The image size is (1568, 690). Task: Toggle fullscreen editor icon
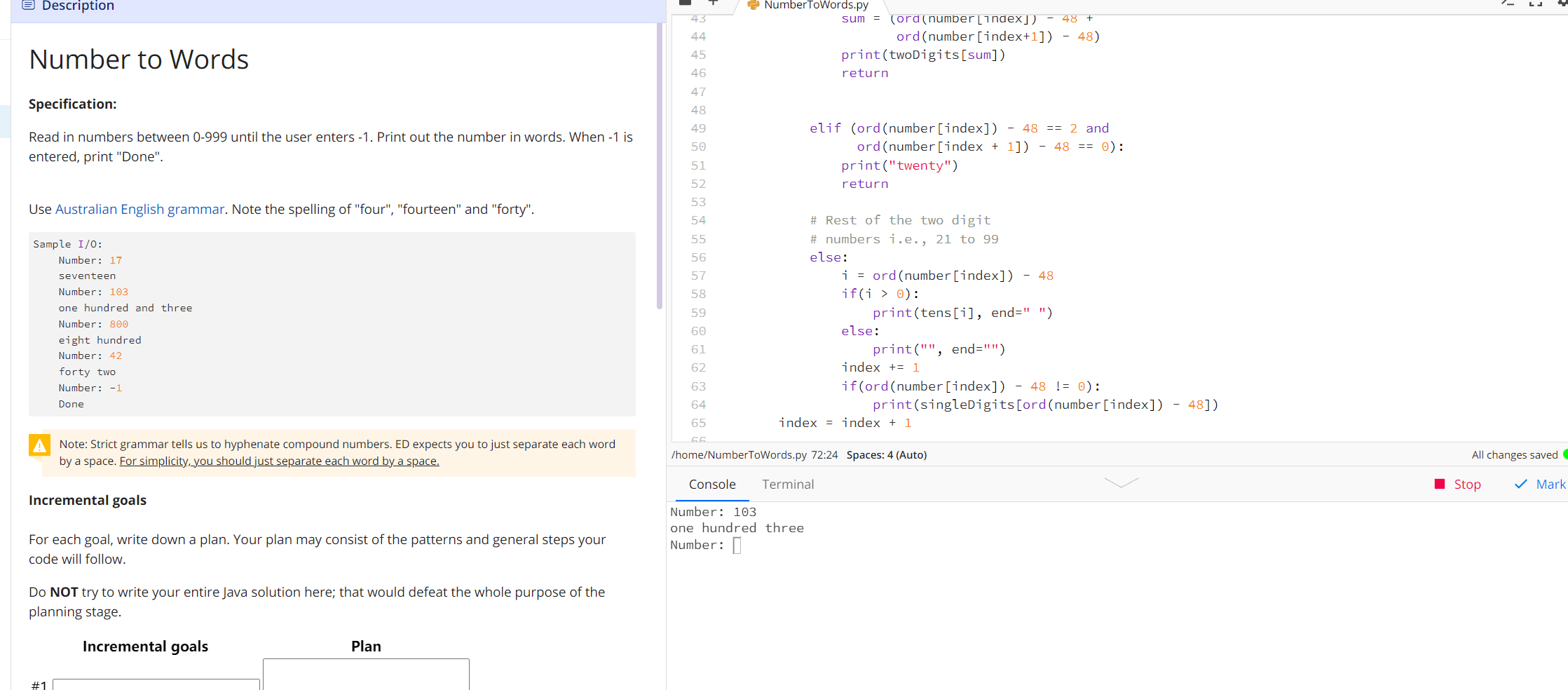point(1536,3)
